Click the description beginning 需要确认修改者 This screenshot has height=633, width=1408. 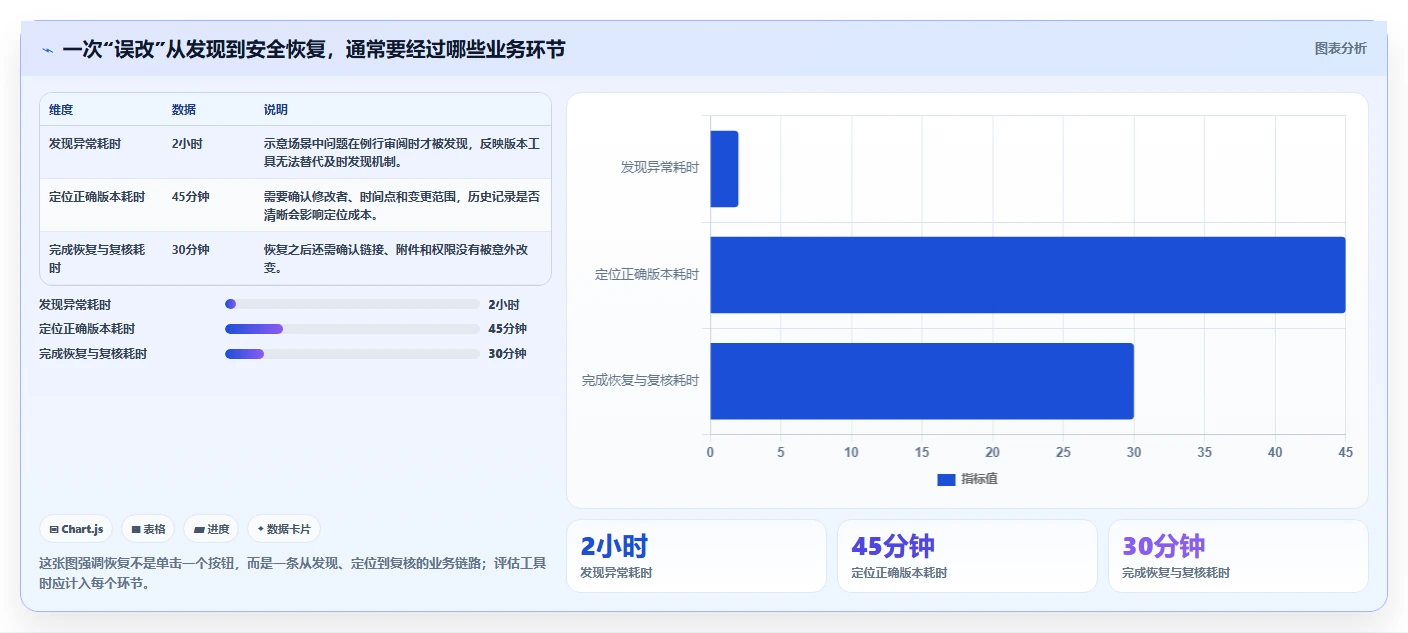point(402,206)
